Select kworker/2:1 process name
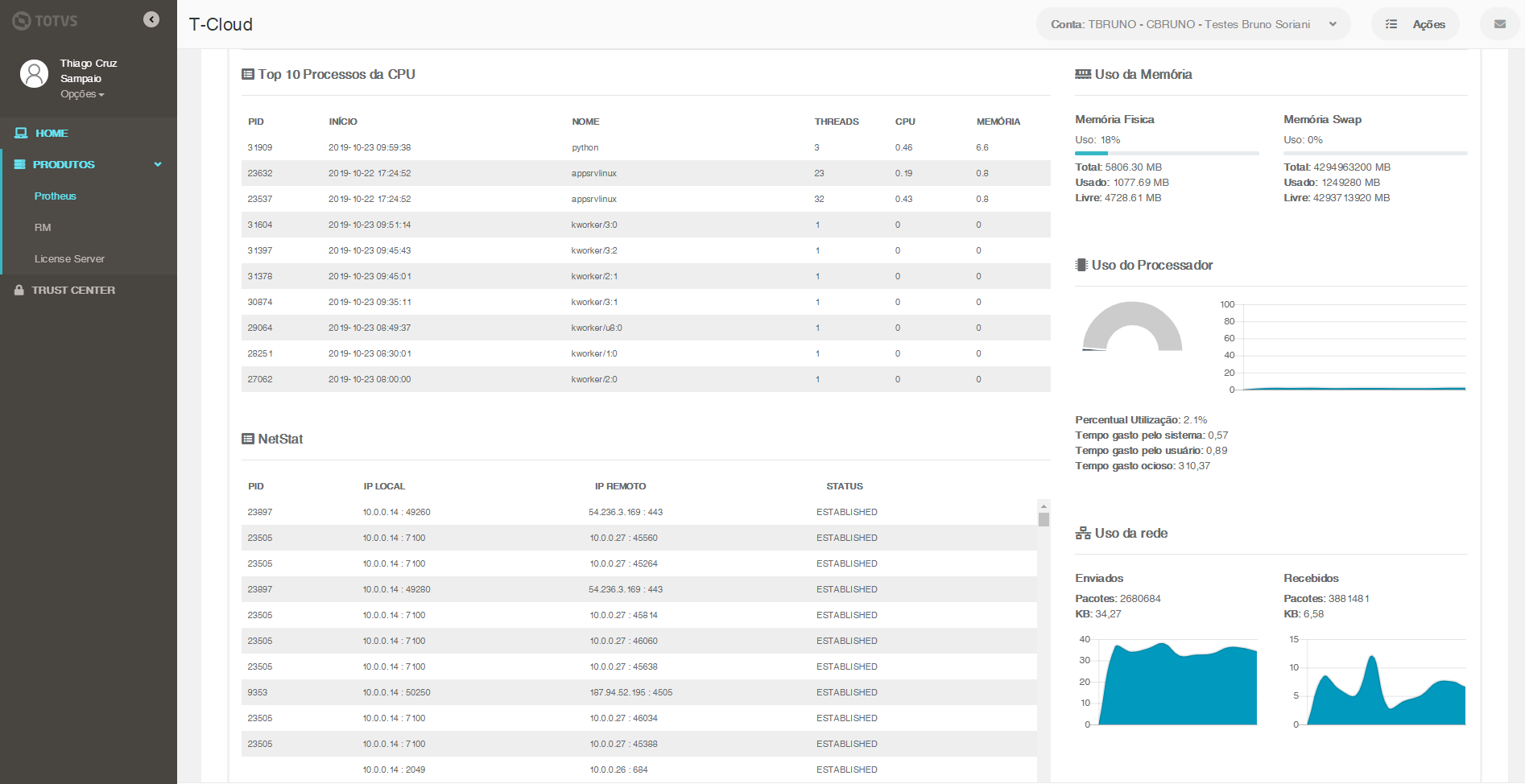 594,276
